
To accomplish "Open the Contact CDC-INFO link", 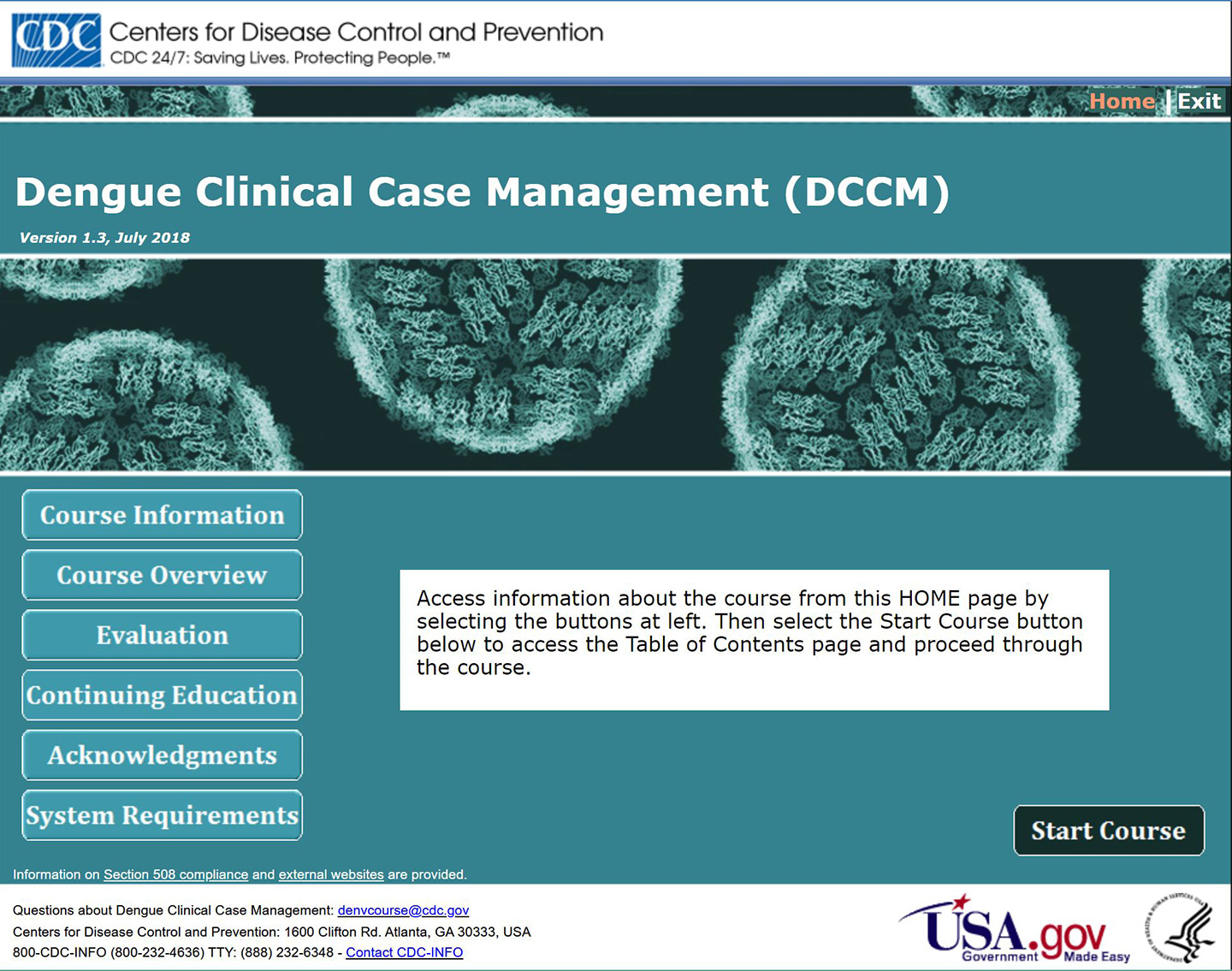I will pos(405,952).
